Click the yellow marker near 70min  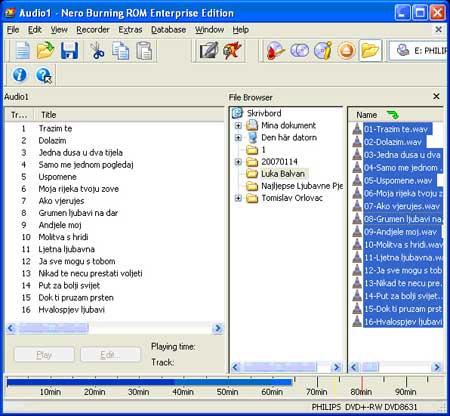tap(335, 387)
